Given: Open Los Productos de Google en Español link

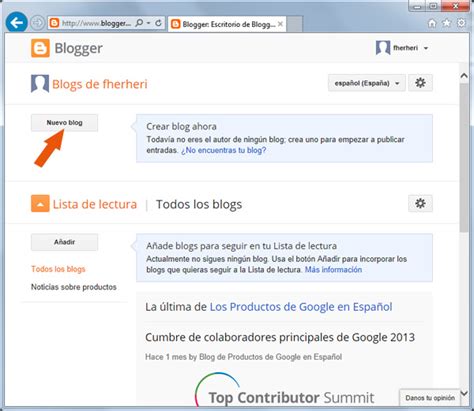Looking at the screenshot, I should point(301,307).
